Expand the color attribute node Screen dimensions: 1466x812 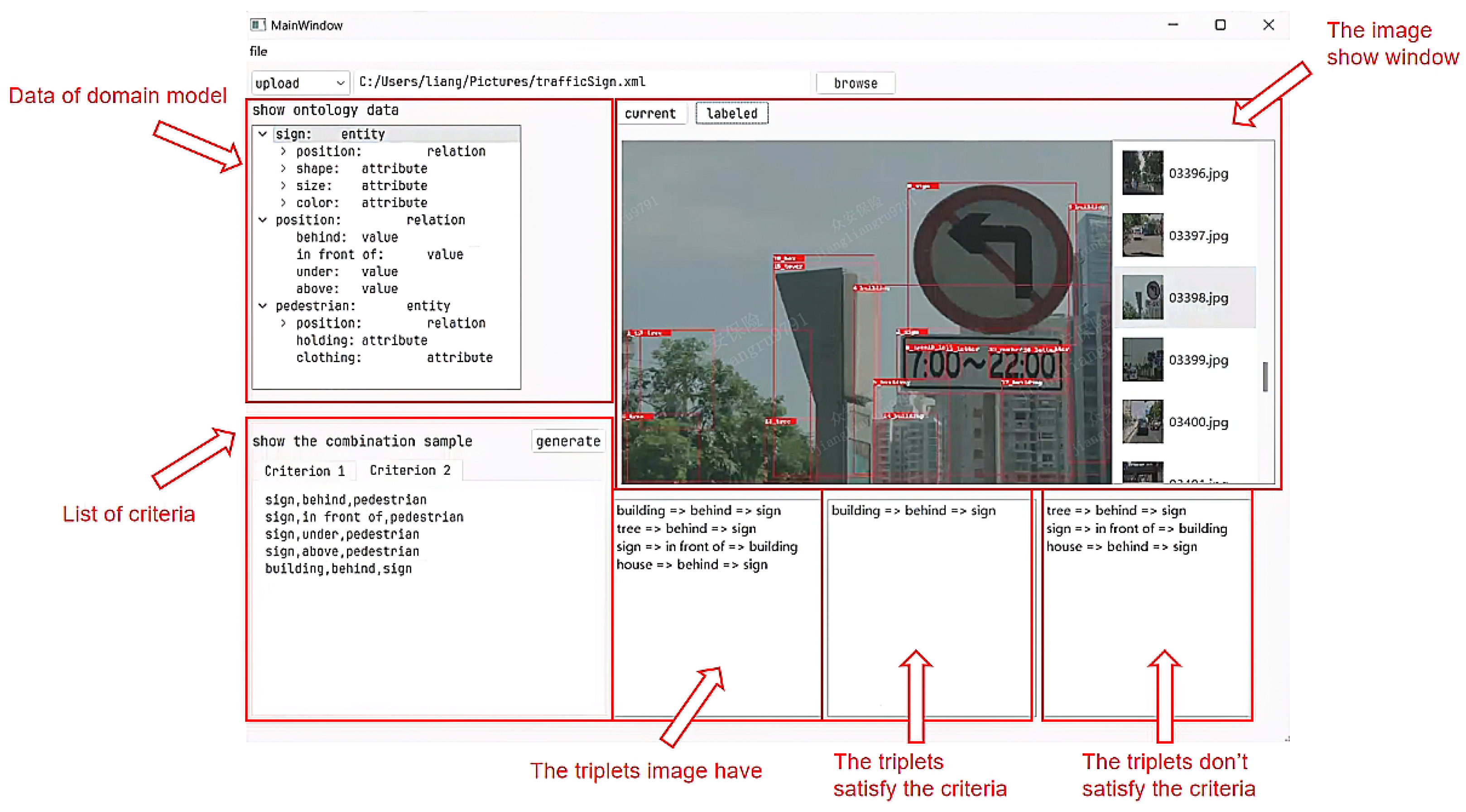click(284, 202)
